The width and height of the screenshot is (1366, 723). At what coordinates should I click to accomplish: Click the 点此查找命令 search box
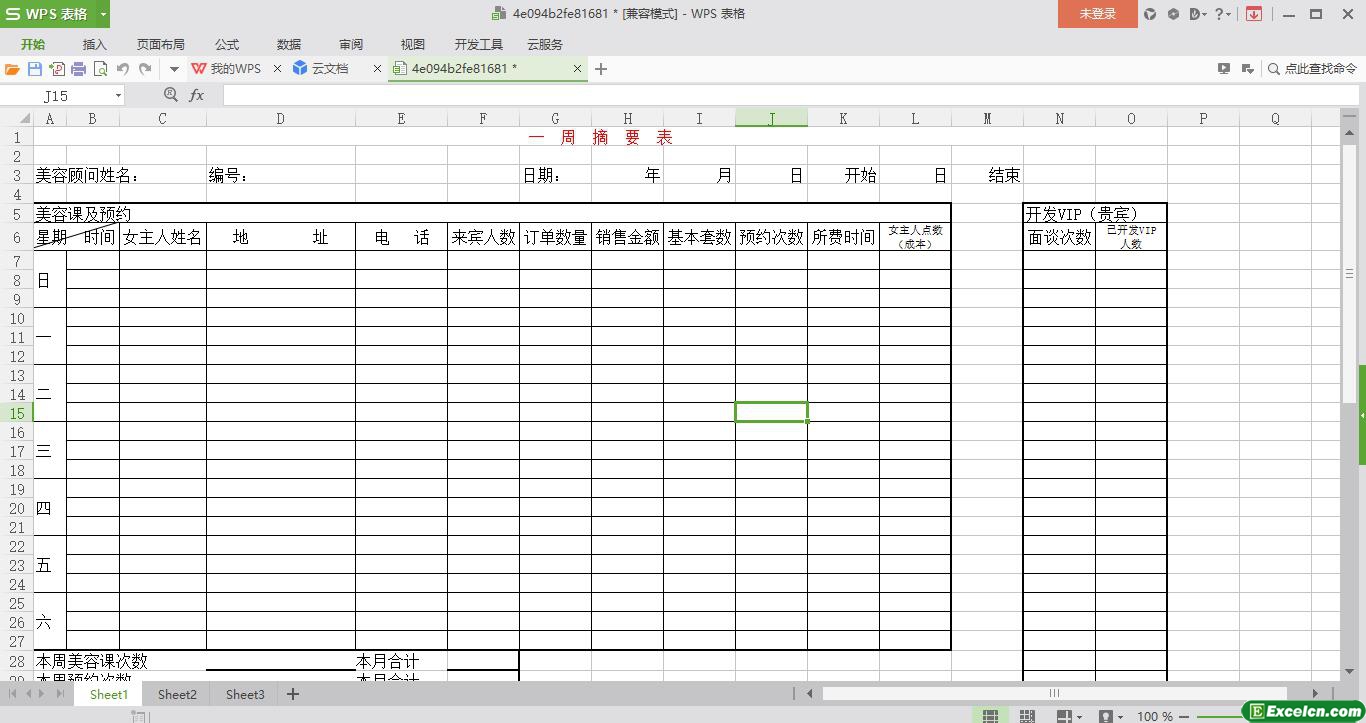pyautogui.click(x=1313, y=69)
